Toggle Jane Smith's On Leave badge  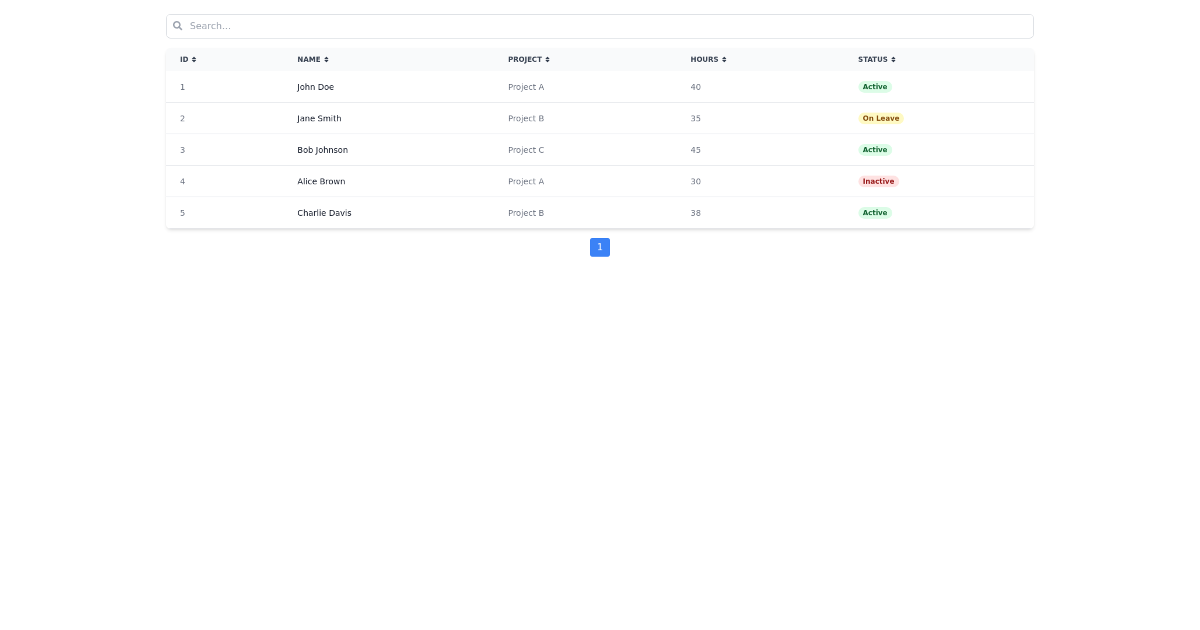tap(881, 118)
